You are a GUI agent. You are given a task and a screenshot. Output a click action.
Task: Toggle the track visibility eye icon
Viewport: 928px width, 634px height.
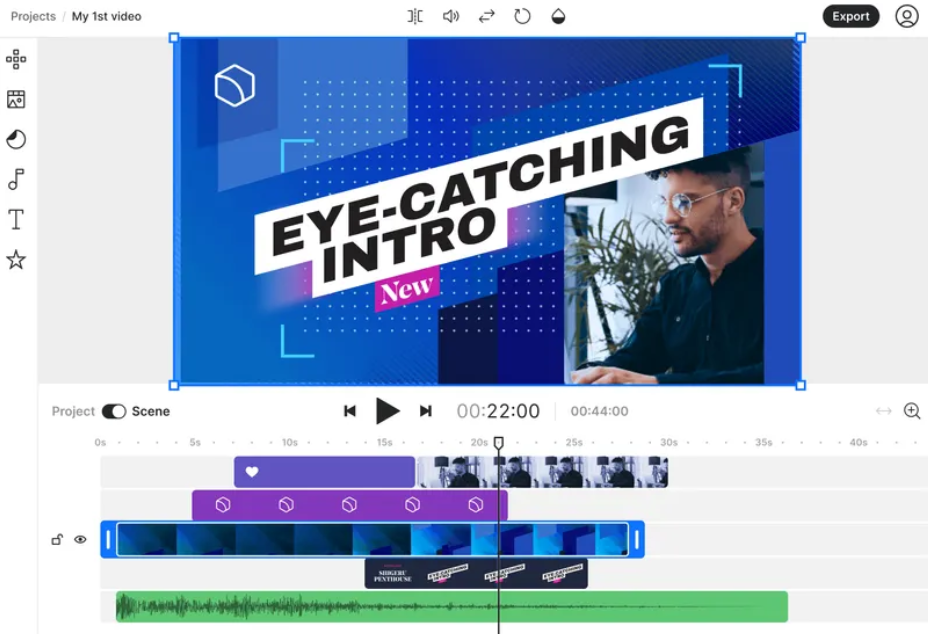click(81, 540)
